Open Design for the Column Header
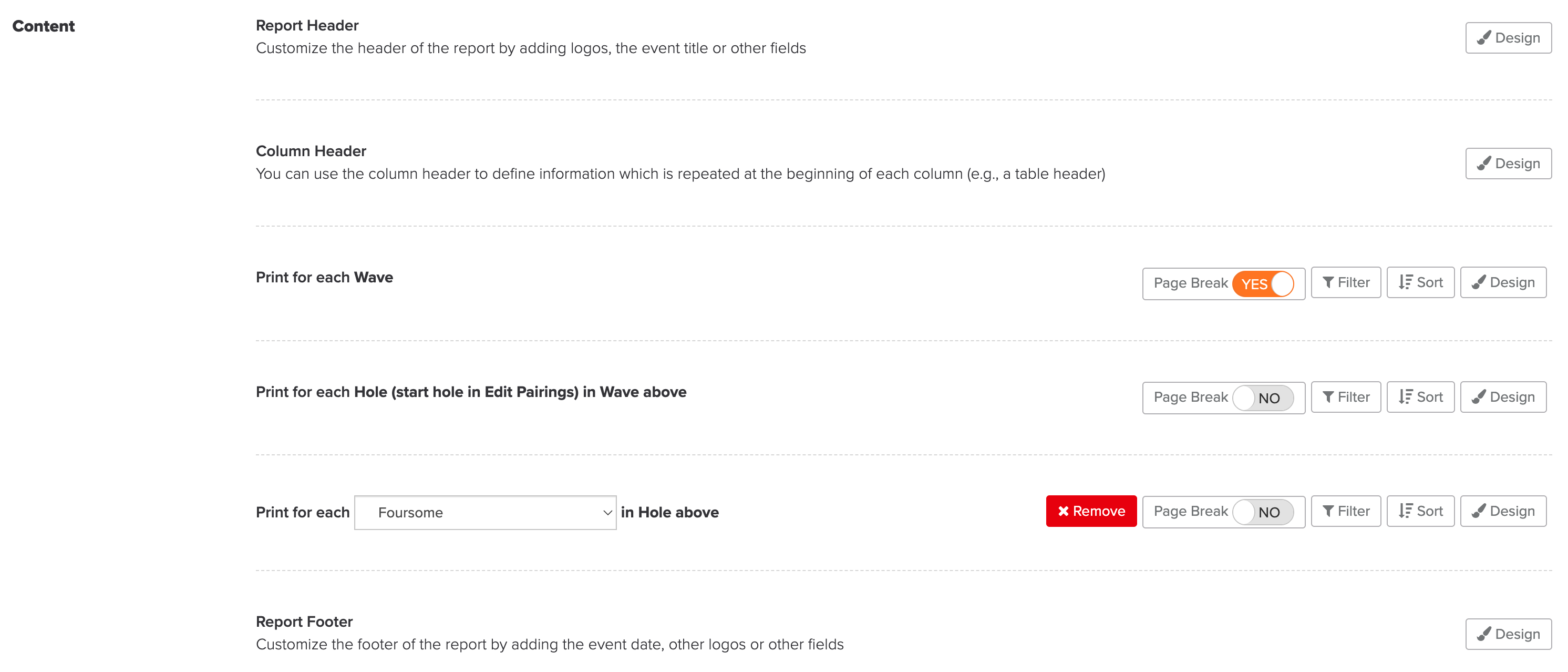The height and width of the screenshot is (672, 1568). (1508, 164)
